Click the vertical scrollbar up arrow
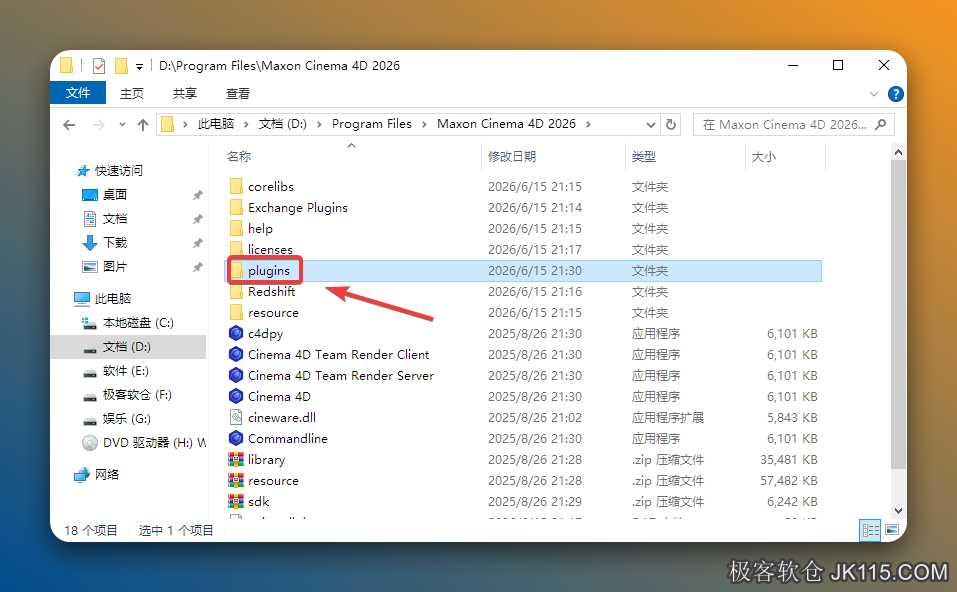 coord(898,152)
